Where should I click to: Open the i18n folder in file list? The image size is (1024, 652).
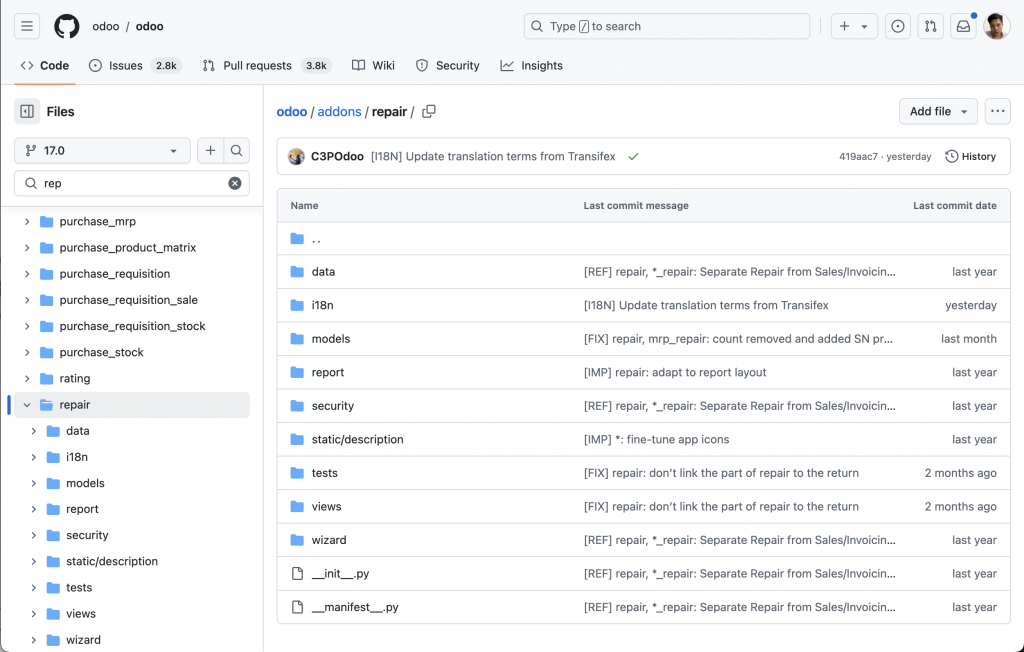click(323, 305)
